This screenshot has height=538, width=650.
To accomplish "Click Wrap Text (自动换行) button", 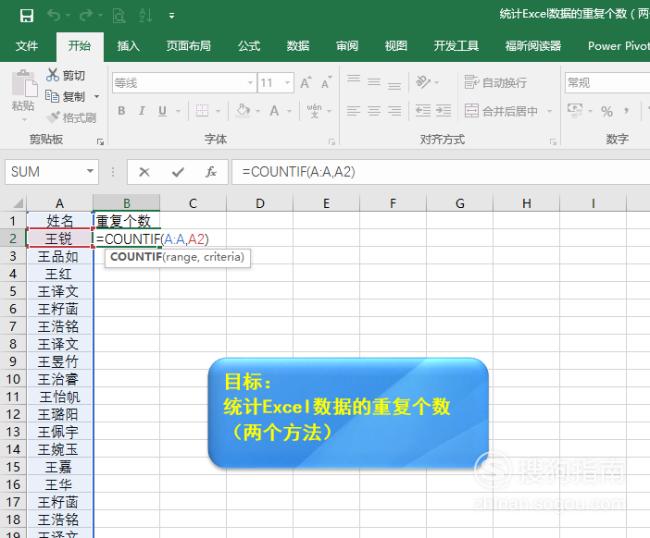I will (495, 82).
